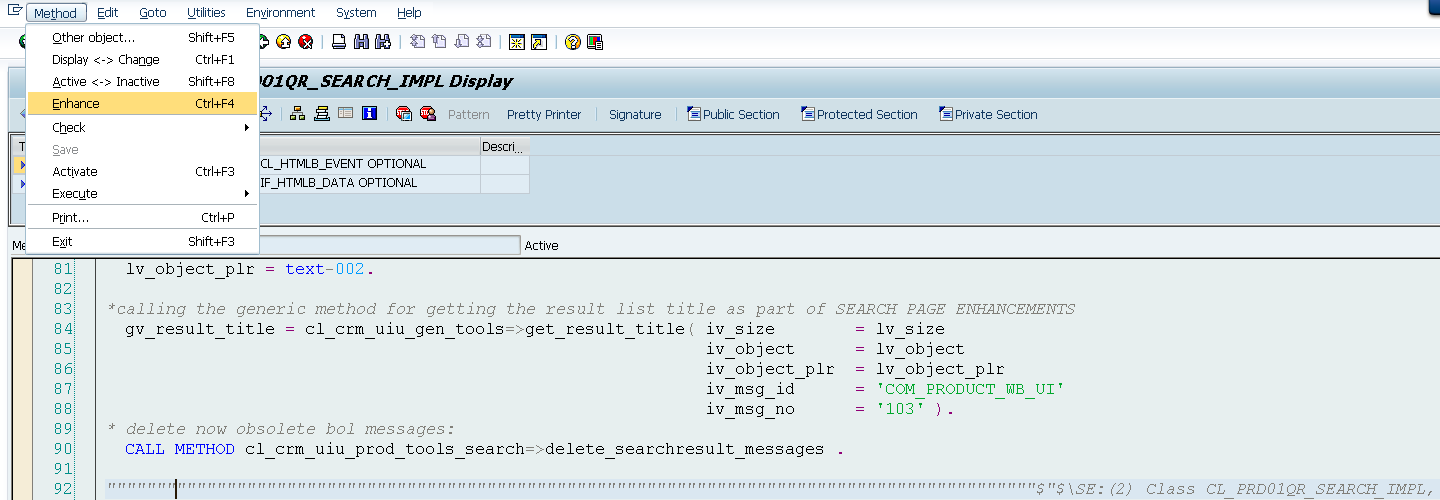Click the blue information icon
Screen dimensions: 1440x500
[x=369, y=114]
